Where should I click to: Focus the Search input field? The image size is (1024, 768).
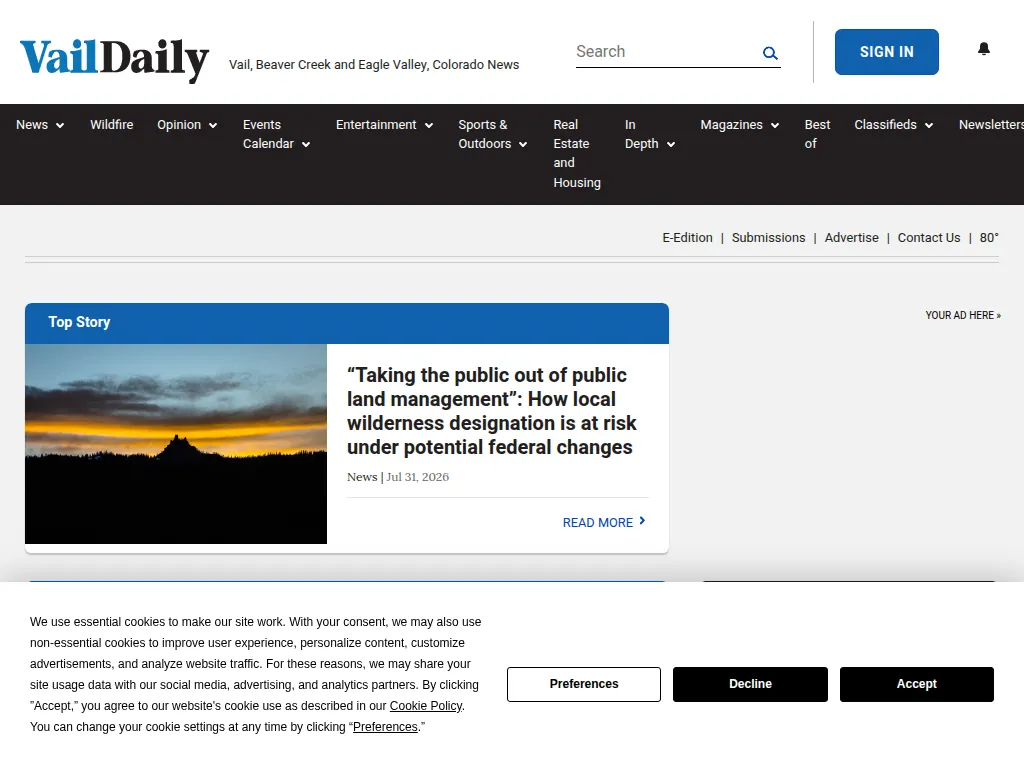pyautogui.click(x=666, y=52)
